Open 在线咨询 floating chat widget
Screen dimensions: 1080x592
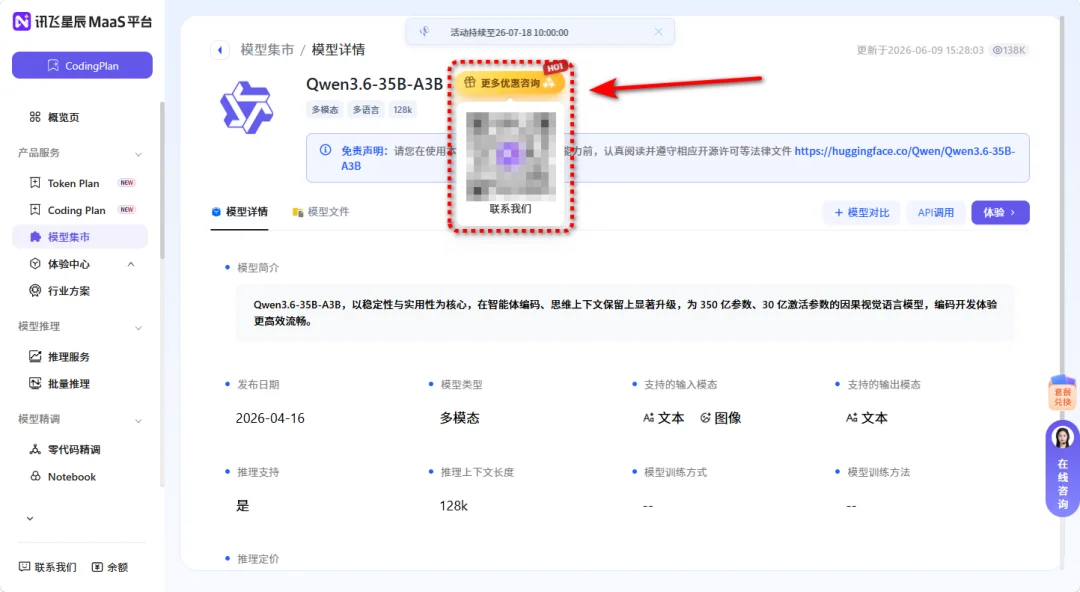(1062, 468)
